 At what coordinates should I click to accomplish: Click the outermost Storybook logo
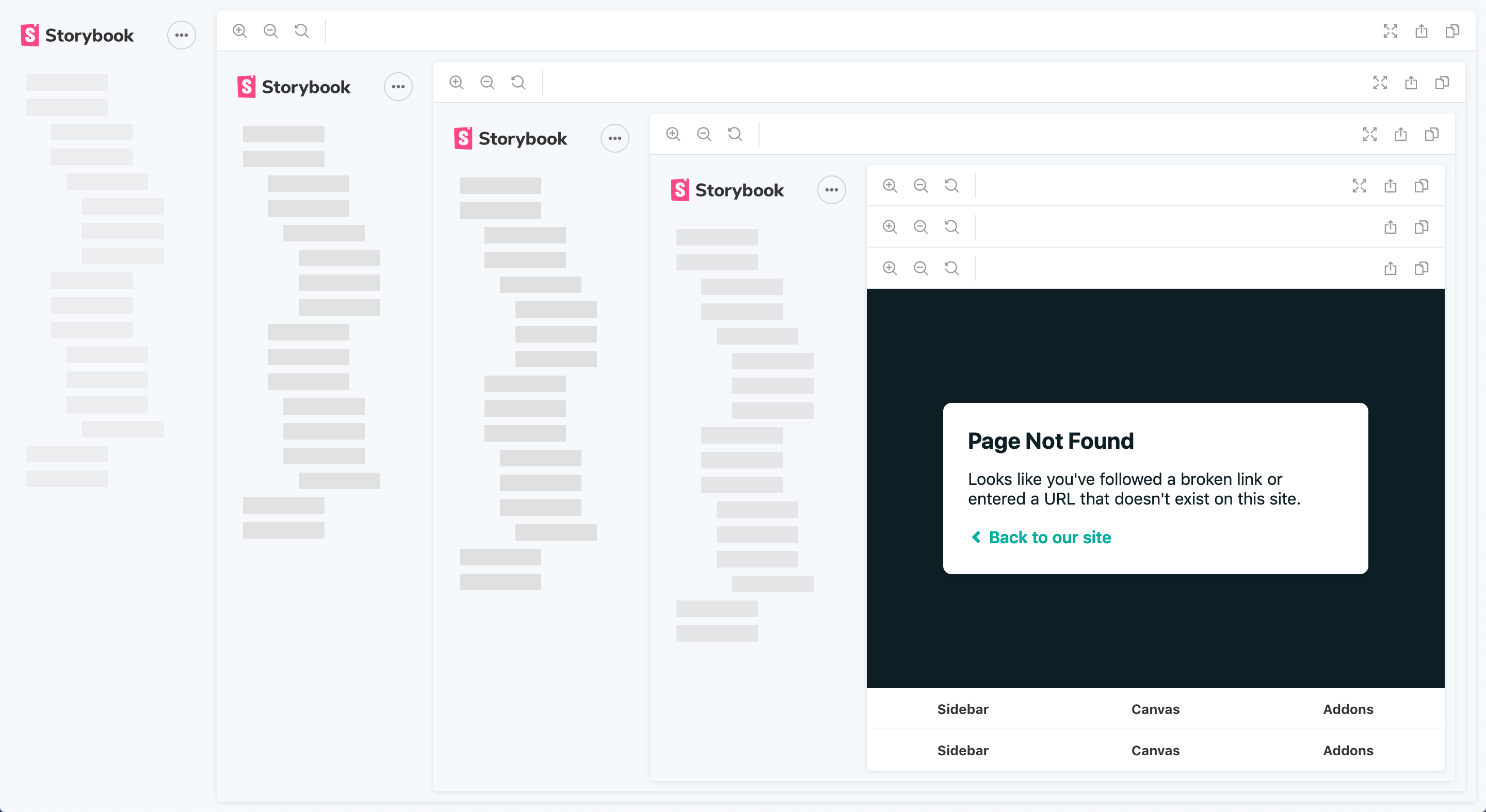[77, 35]
